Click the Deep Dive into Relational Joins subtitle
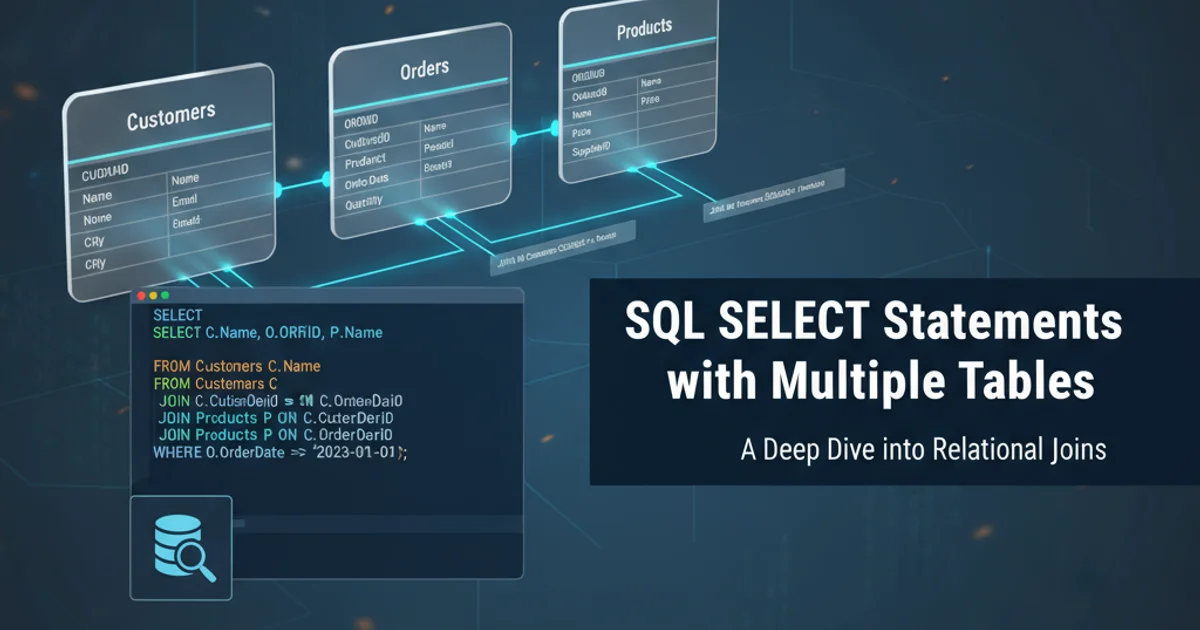The image size is (1200, 630). coord(923,449)
